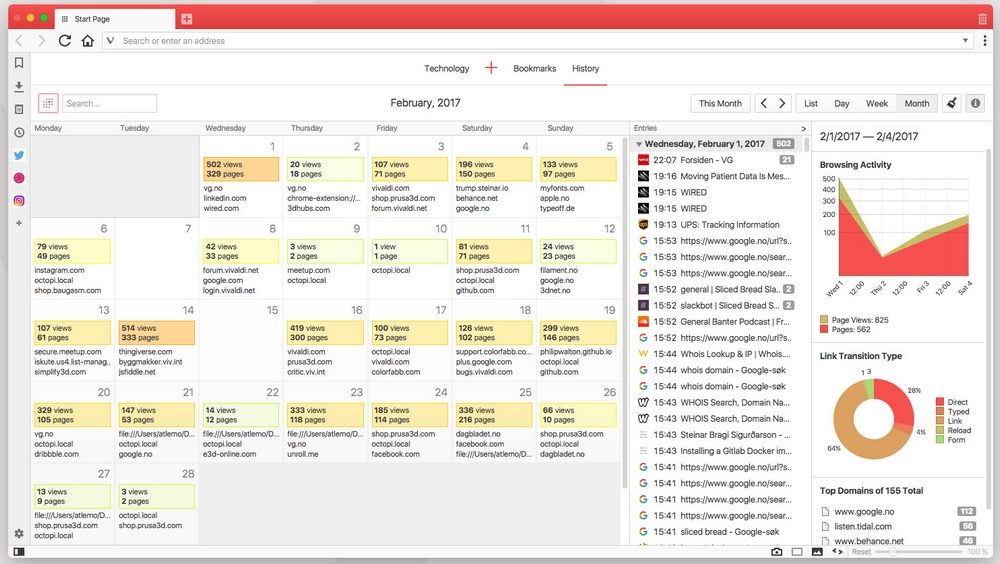Open the Notes panel icon
Screen dimensions: 1000x564
[x=19, y=109]
